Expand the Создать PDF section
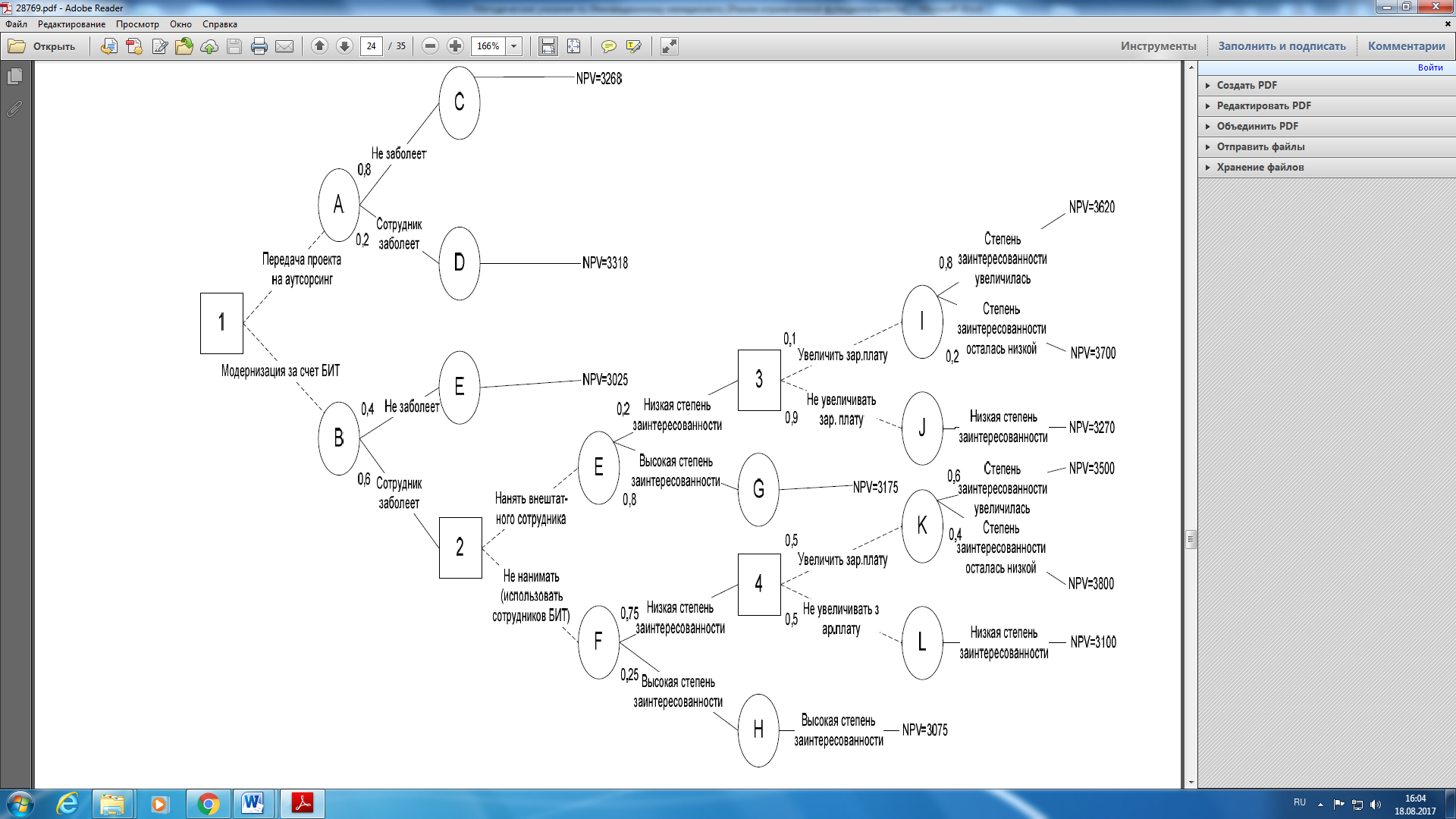The width and height of the screenshot is (1456, 819). pos(1327,85)
